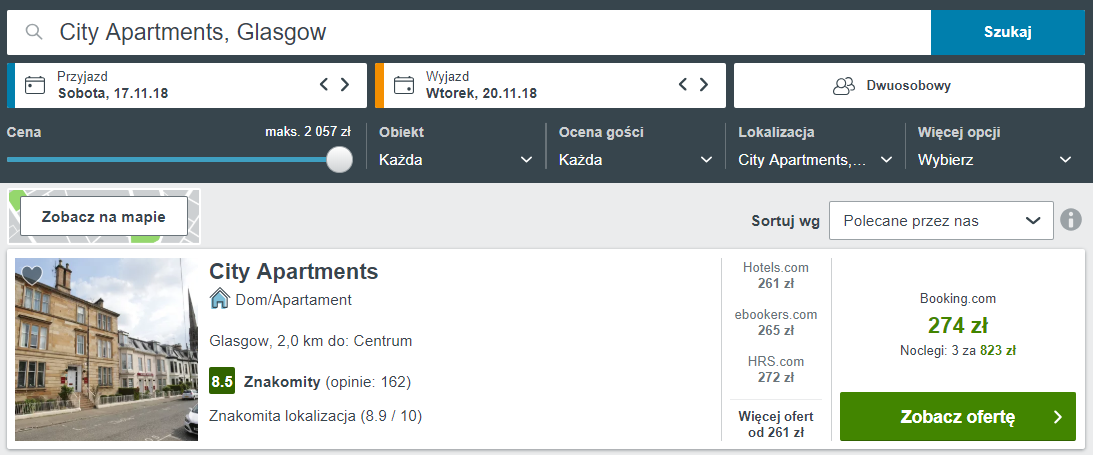This screenshot has height=455, width=1093.
Task: Open the Lokalizacja filter dropdown
Action: click(814, 159)
